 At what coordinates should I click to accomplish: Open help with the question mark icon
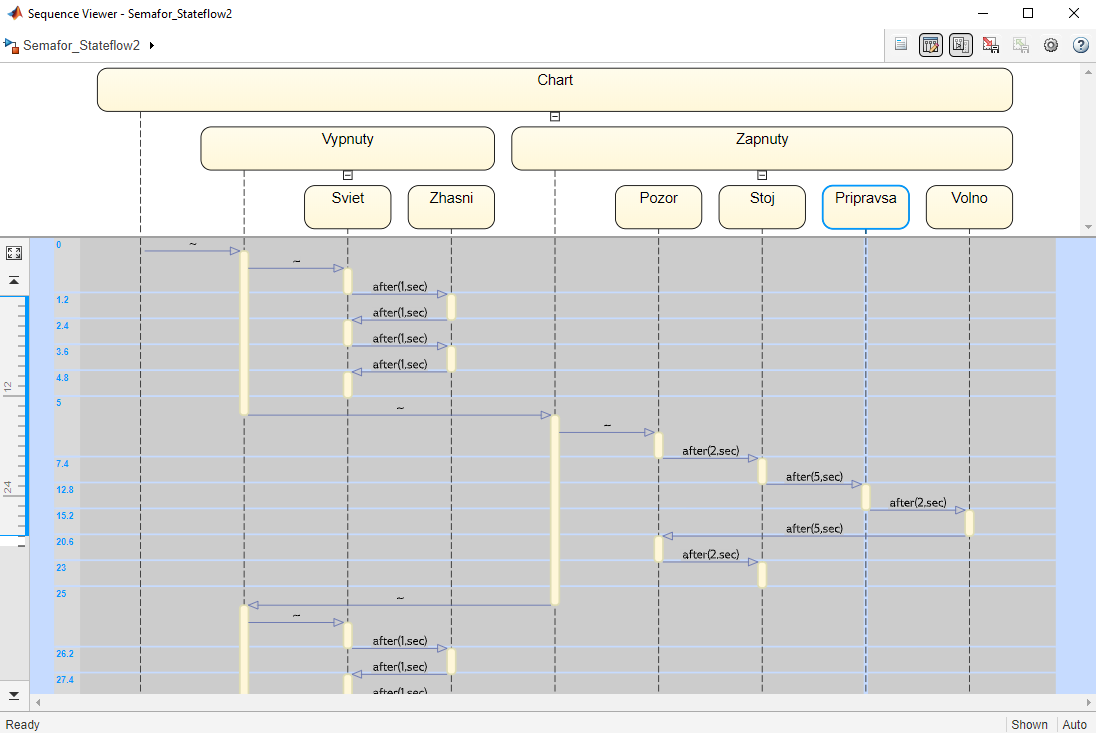coord(1081,45)
